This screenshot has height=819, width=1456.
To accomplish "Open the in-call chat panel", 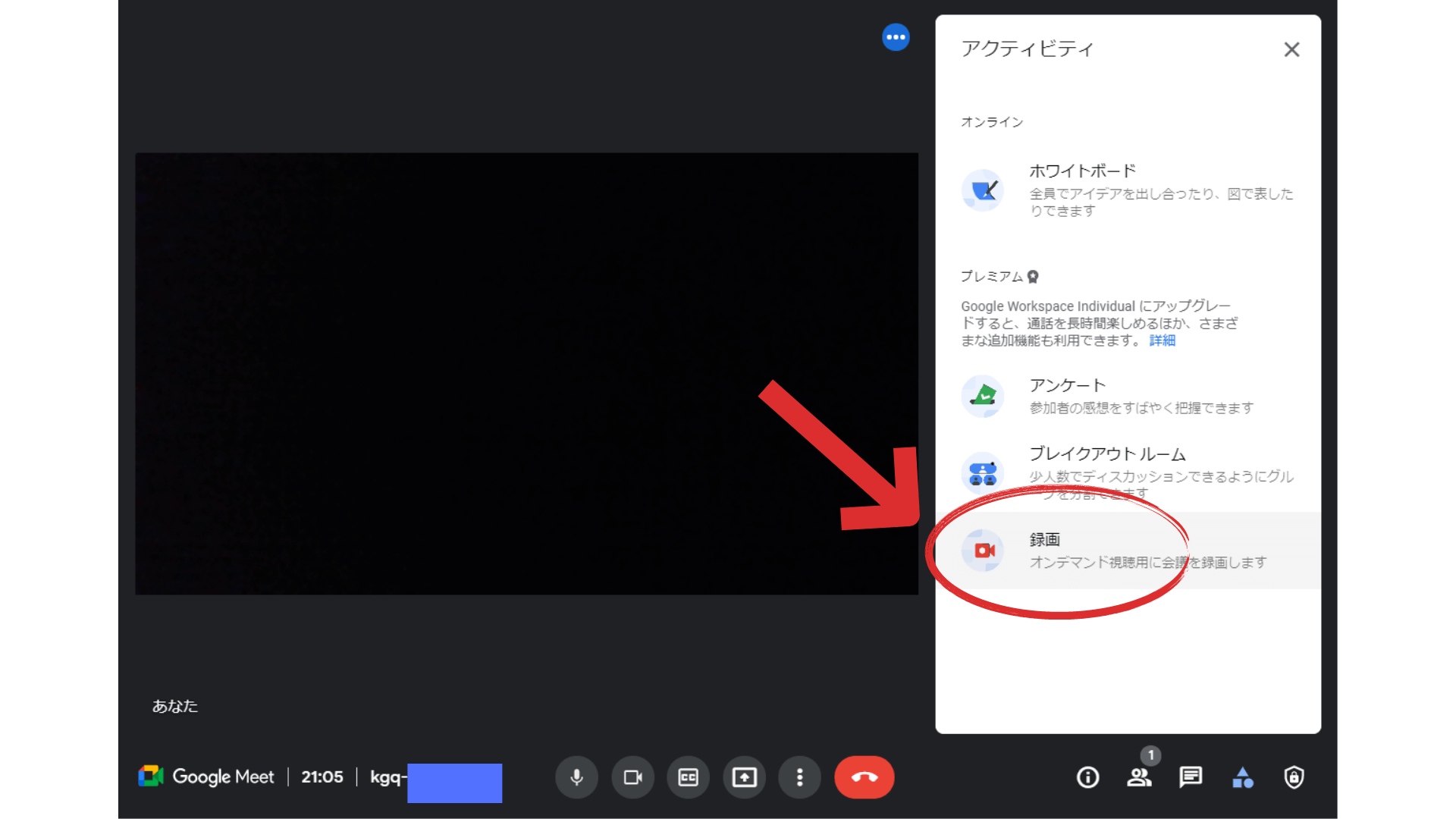I will (1191, 777).
